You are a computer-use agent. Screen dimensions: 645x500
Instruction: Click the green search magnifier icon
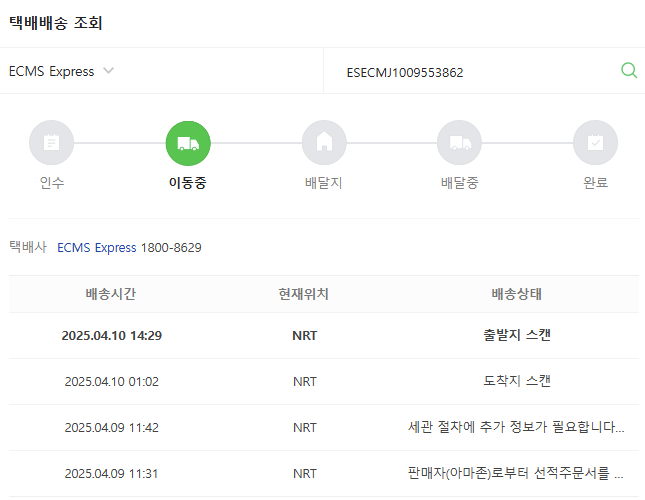[x=628, y=71]
